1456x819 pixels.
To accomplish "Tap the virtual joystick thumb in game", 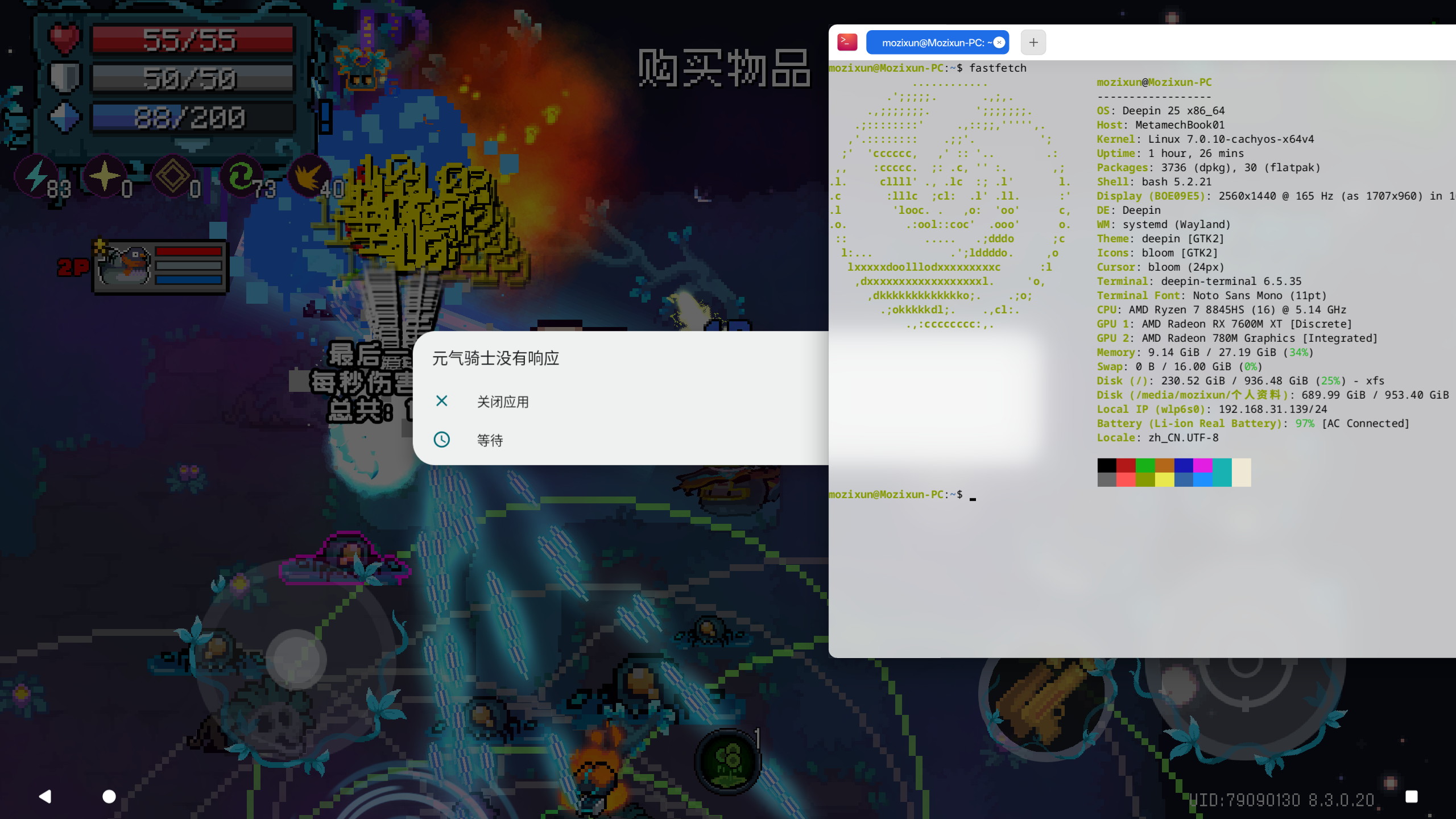I will tap(296, 660).
